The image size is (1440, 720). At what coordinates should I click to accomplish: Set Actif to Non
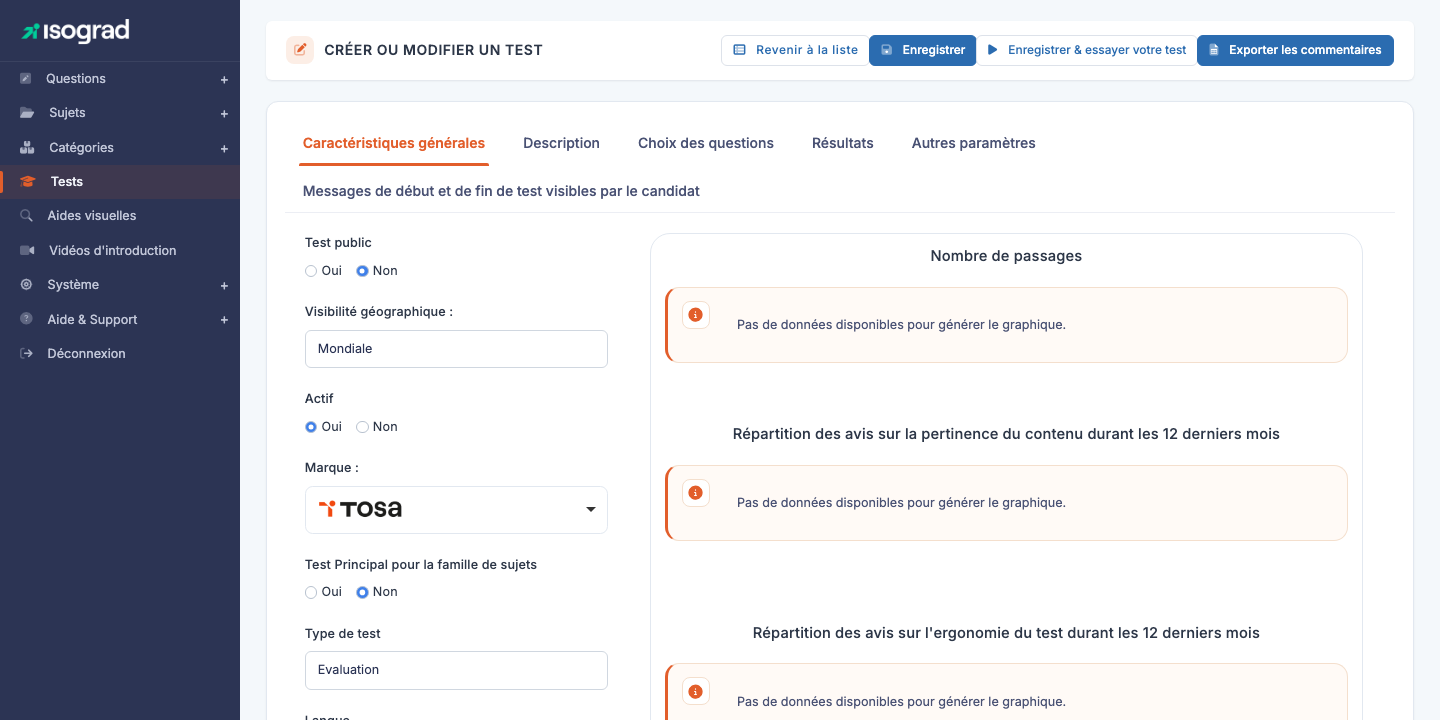point(362,427)
